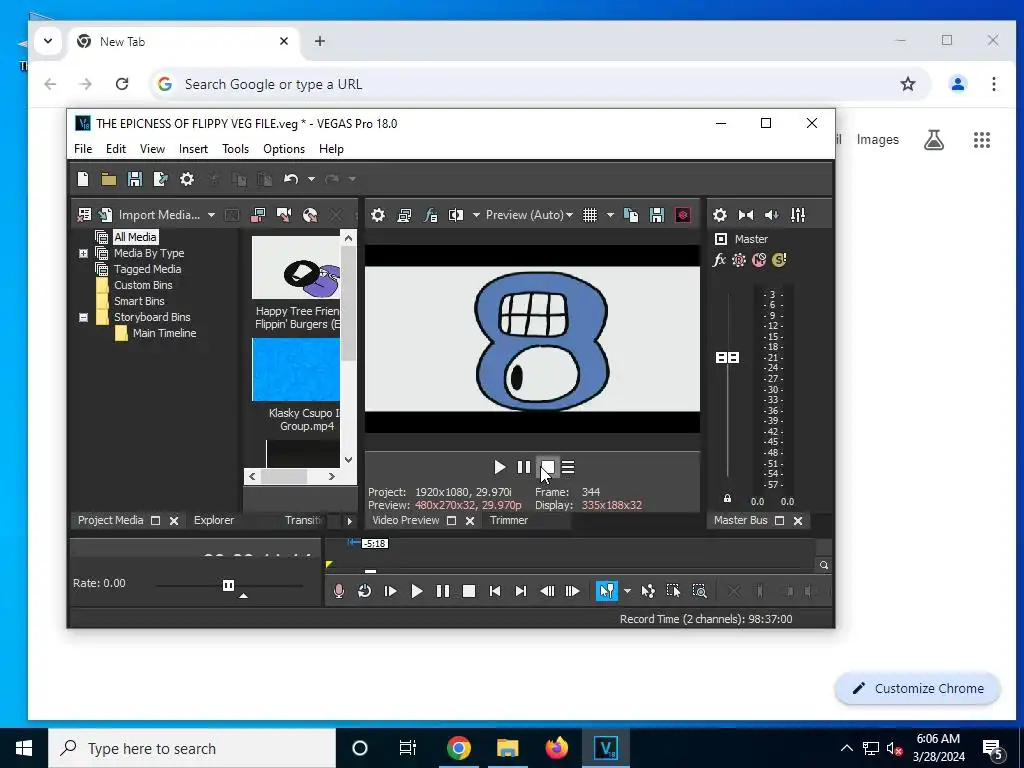The height and width of the screenshot is (768, 1024).
Task: Open the File menu
Action: click(83, 149)
